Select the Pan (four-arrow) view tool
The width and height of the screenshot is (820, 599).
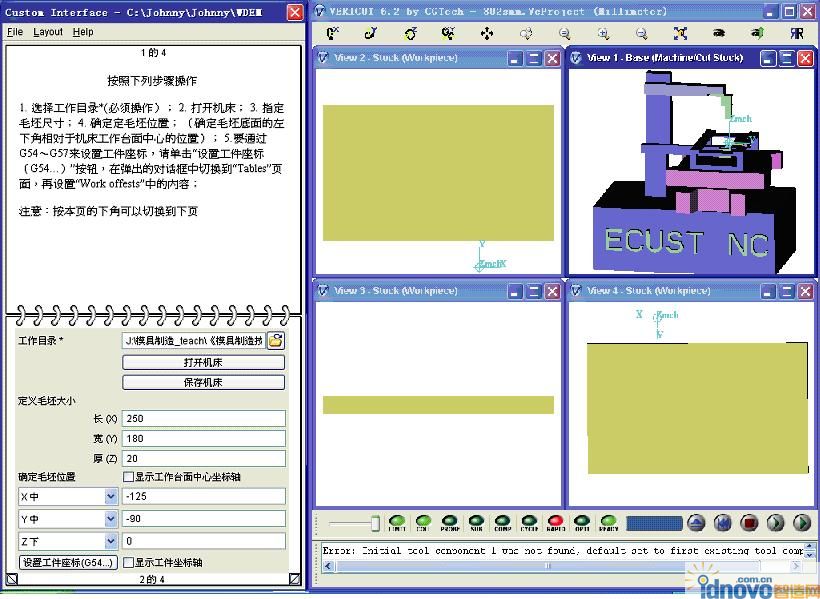[487, 34]
